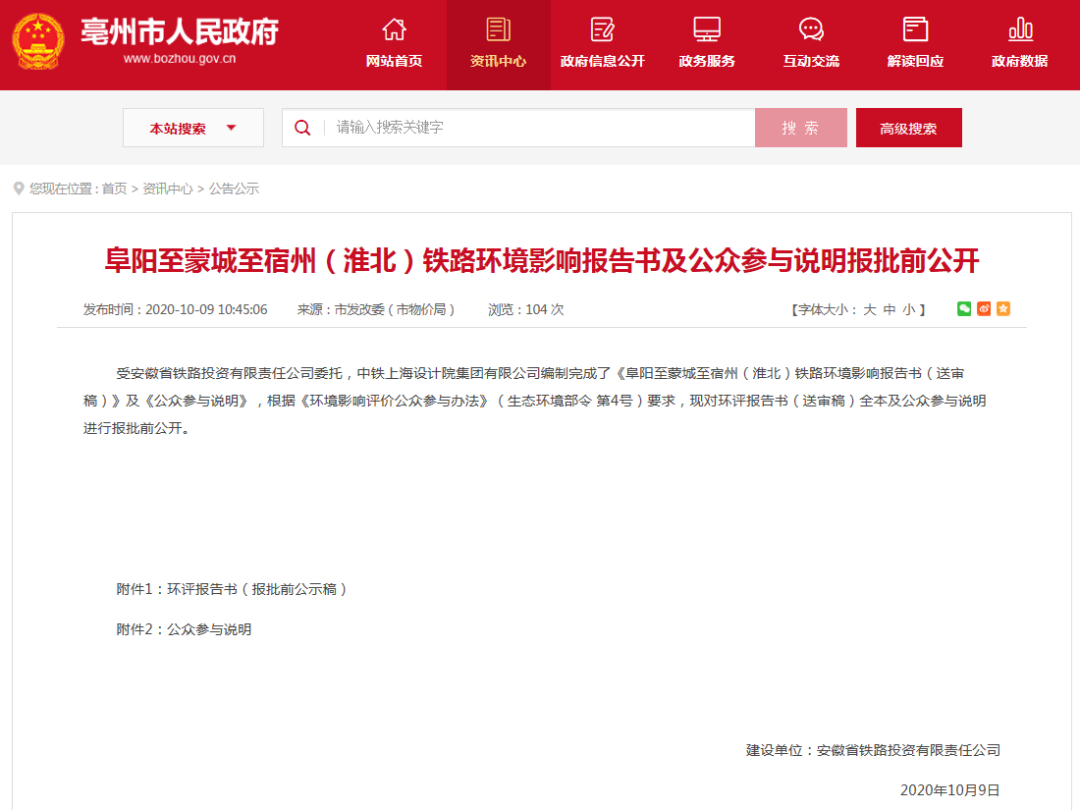
Task: Set font size to 中 (medium)
Action: click(889, 310)
